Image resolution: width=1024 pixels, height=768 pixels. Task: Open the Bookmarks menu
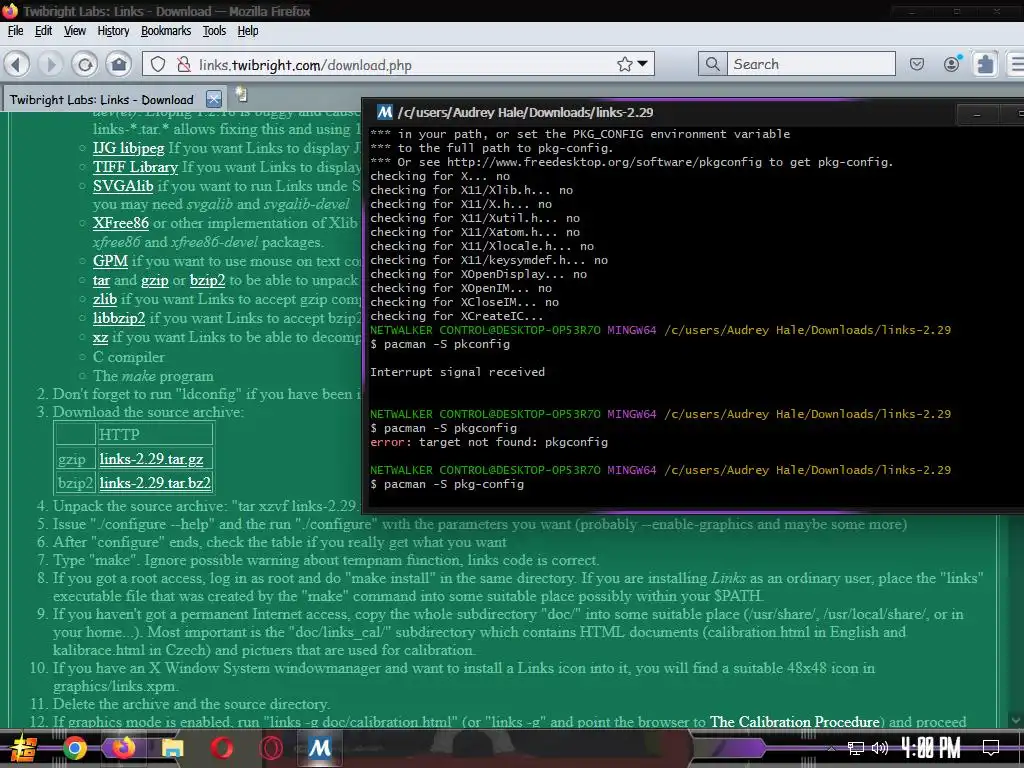(x=166, y=31)
